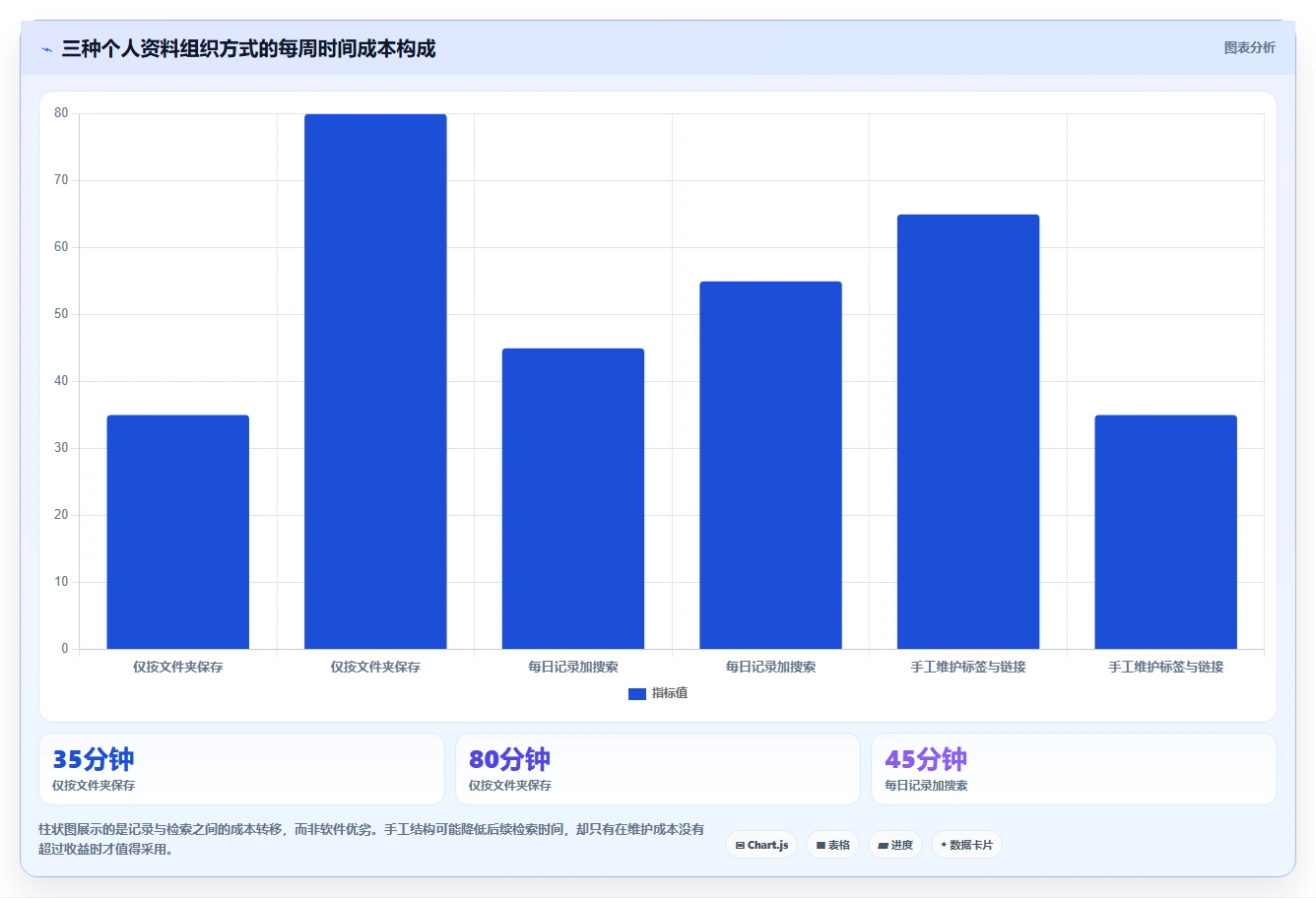Select the Chart.js tag pill
1316x898 pixels.
[761, 845]
